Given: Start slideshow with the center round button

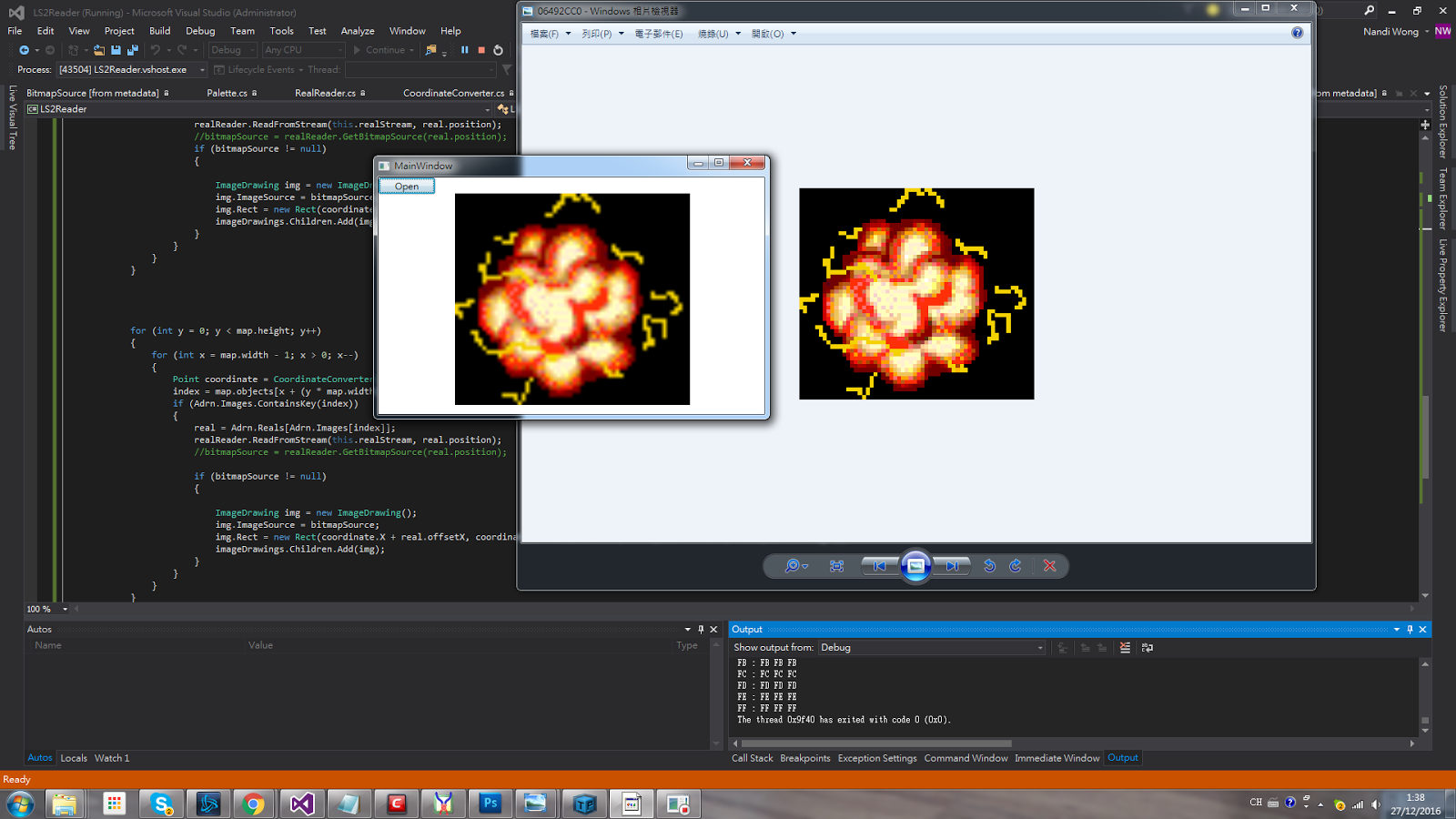Looking at the screenshot, I should 915,566.
